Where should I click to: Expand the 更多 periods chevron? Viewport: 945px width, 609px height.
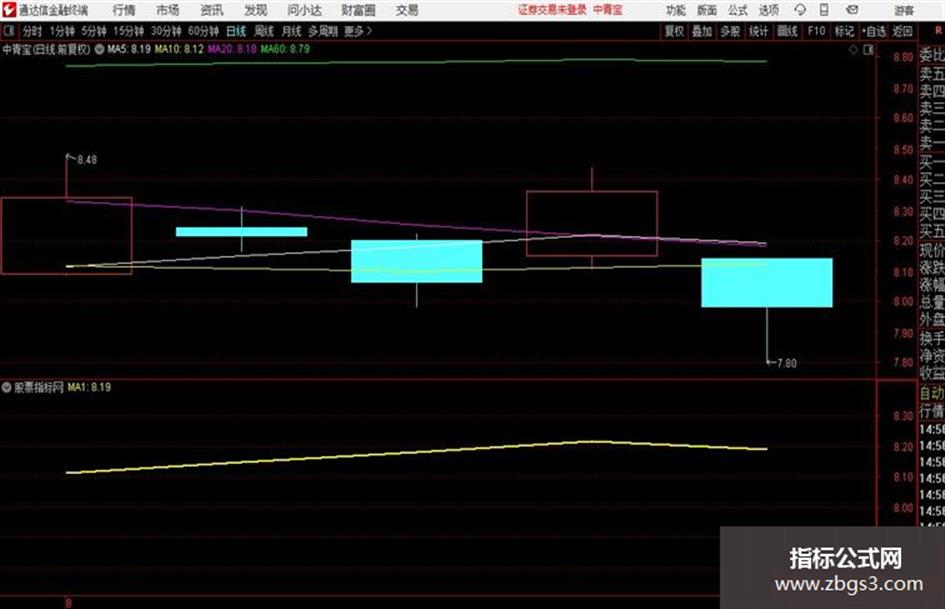[x=369, y=31]
